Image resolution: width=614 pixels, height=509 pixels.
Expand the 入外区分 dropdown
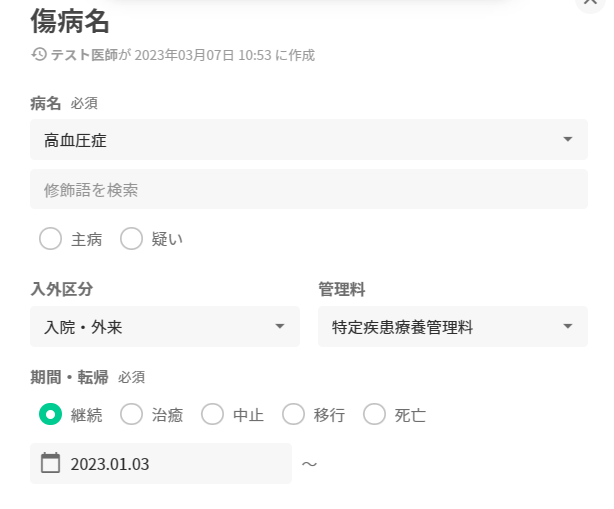[164, 327]
